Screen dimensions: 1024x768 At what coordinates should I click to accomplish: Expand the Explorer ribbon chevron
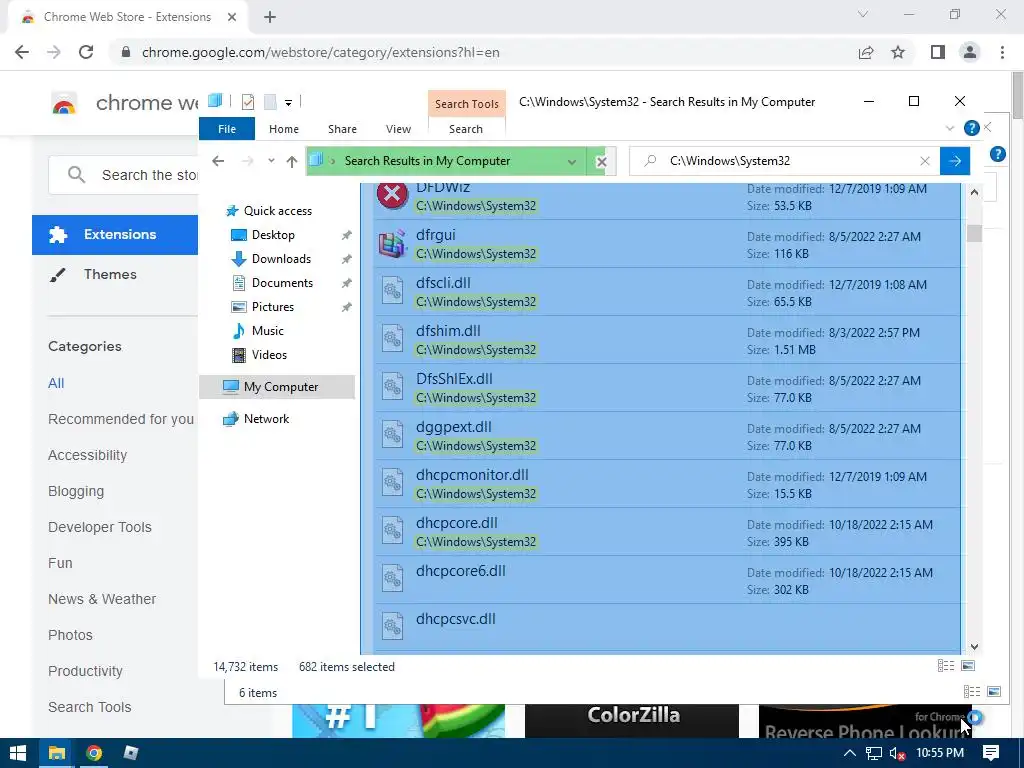950,128
